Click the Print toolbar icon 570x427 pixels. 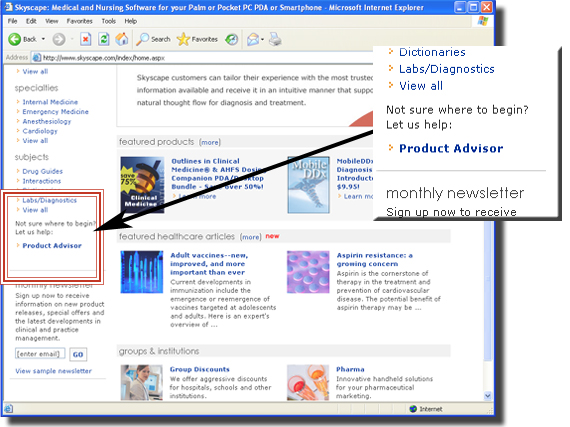[x=275, y=39]
